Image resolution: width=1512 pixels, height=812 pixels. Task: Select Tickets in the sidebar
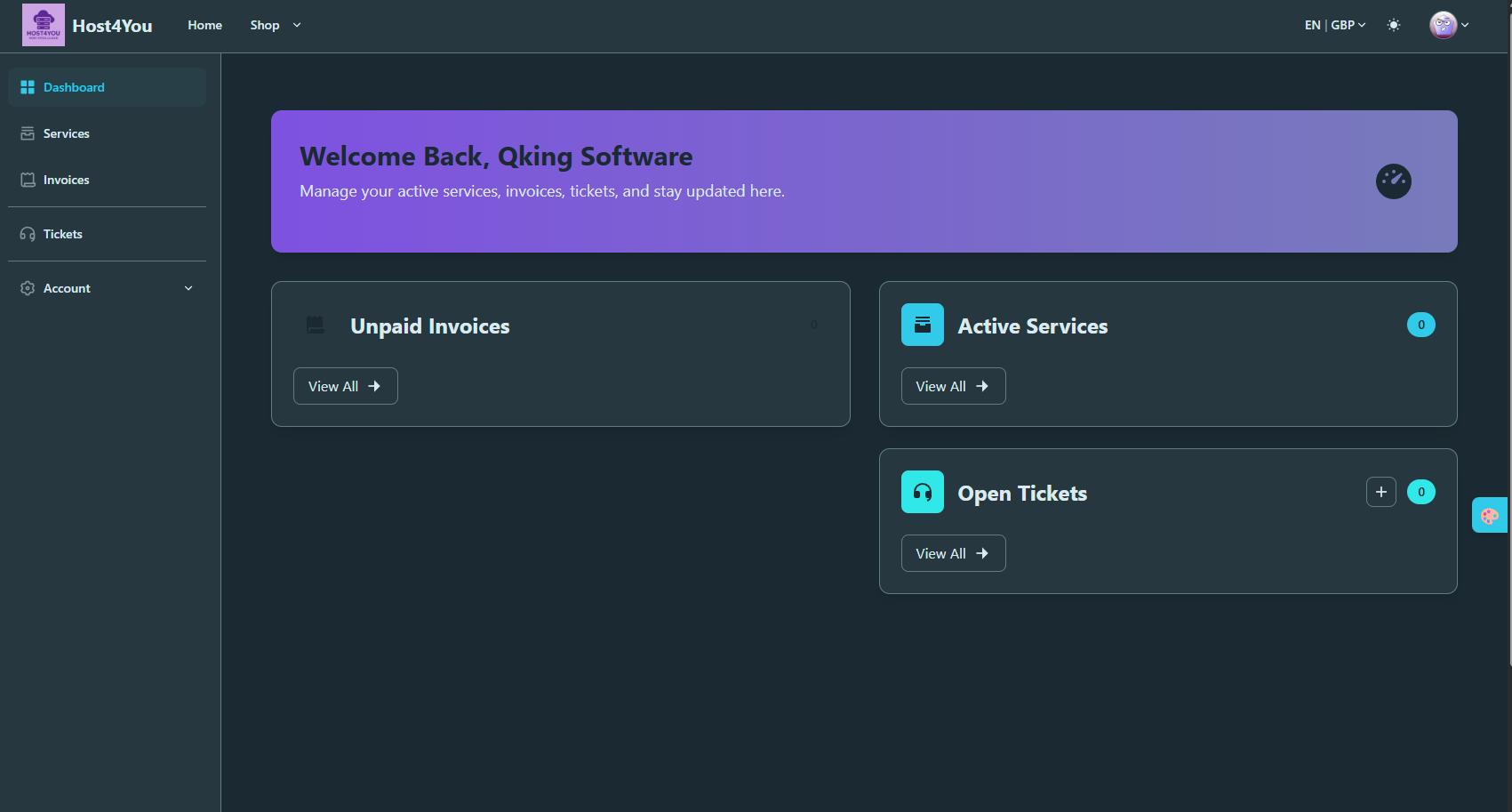[x=62, y=234]
